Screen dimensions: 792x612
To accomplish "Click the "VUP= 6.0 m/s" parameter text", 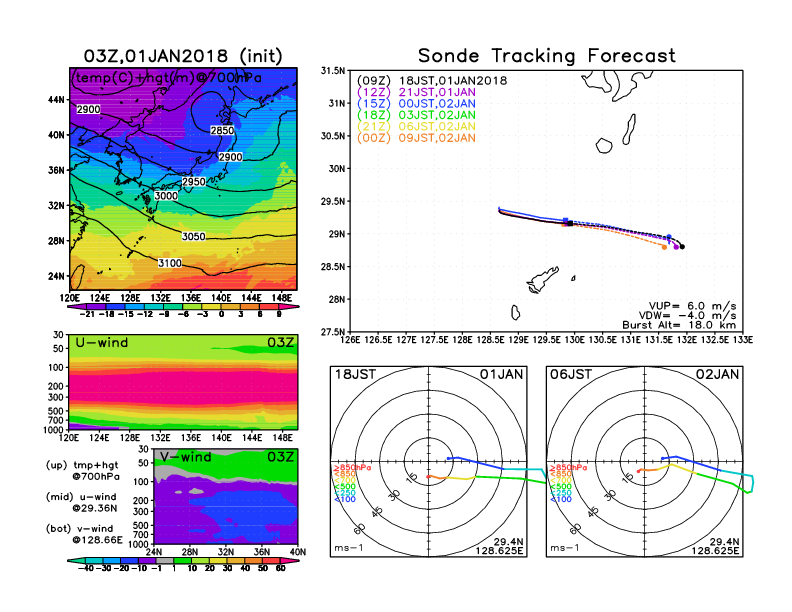I will 692,306.
